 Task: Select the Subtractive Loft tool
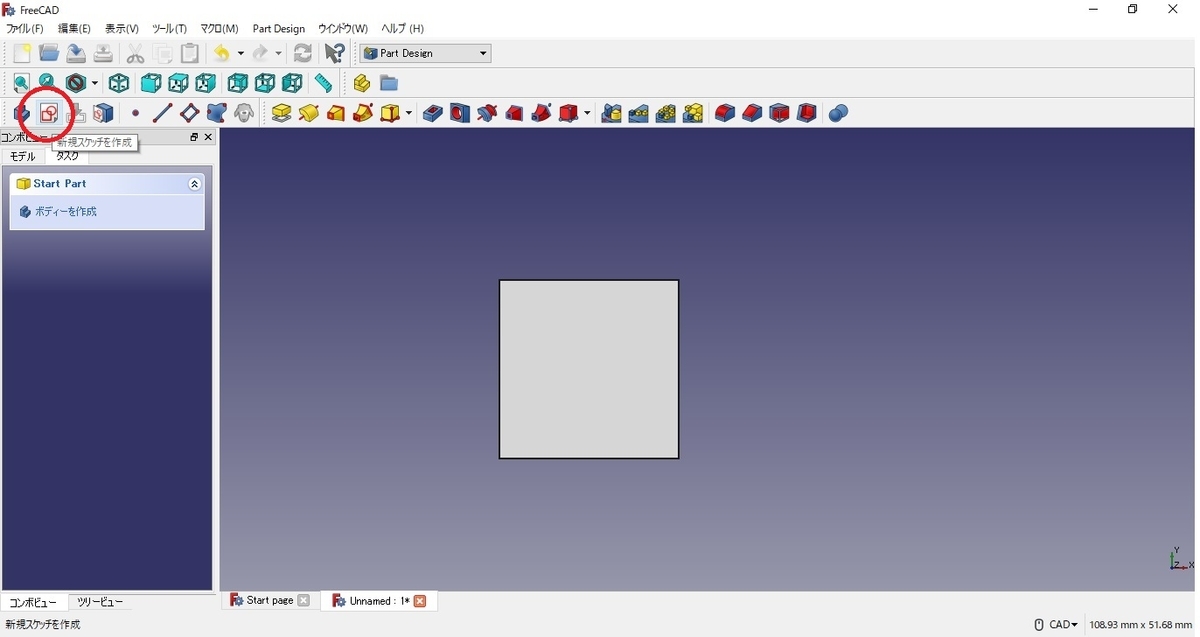coord(514,113)
